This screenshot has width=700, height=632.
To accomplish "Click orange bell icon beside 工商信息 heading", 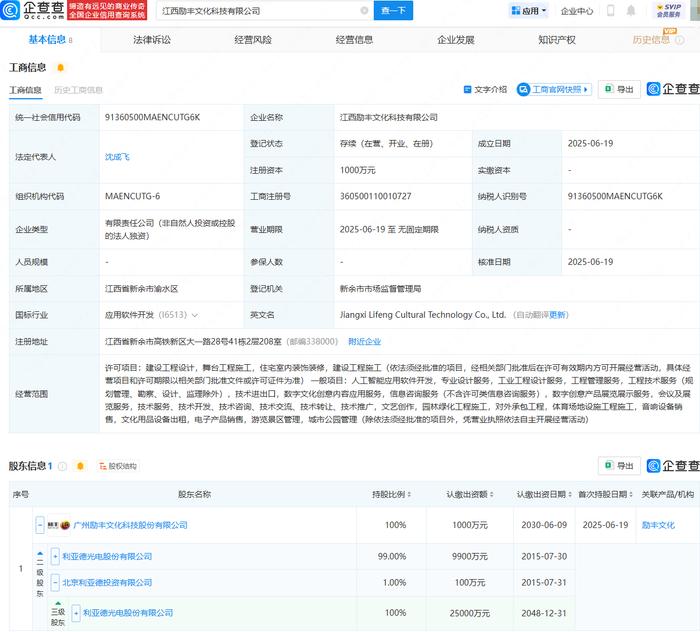I will [x=61, y=67].
